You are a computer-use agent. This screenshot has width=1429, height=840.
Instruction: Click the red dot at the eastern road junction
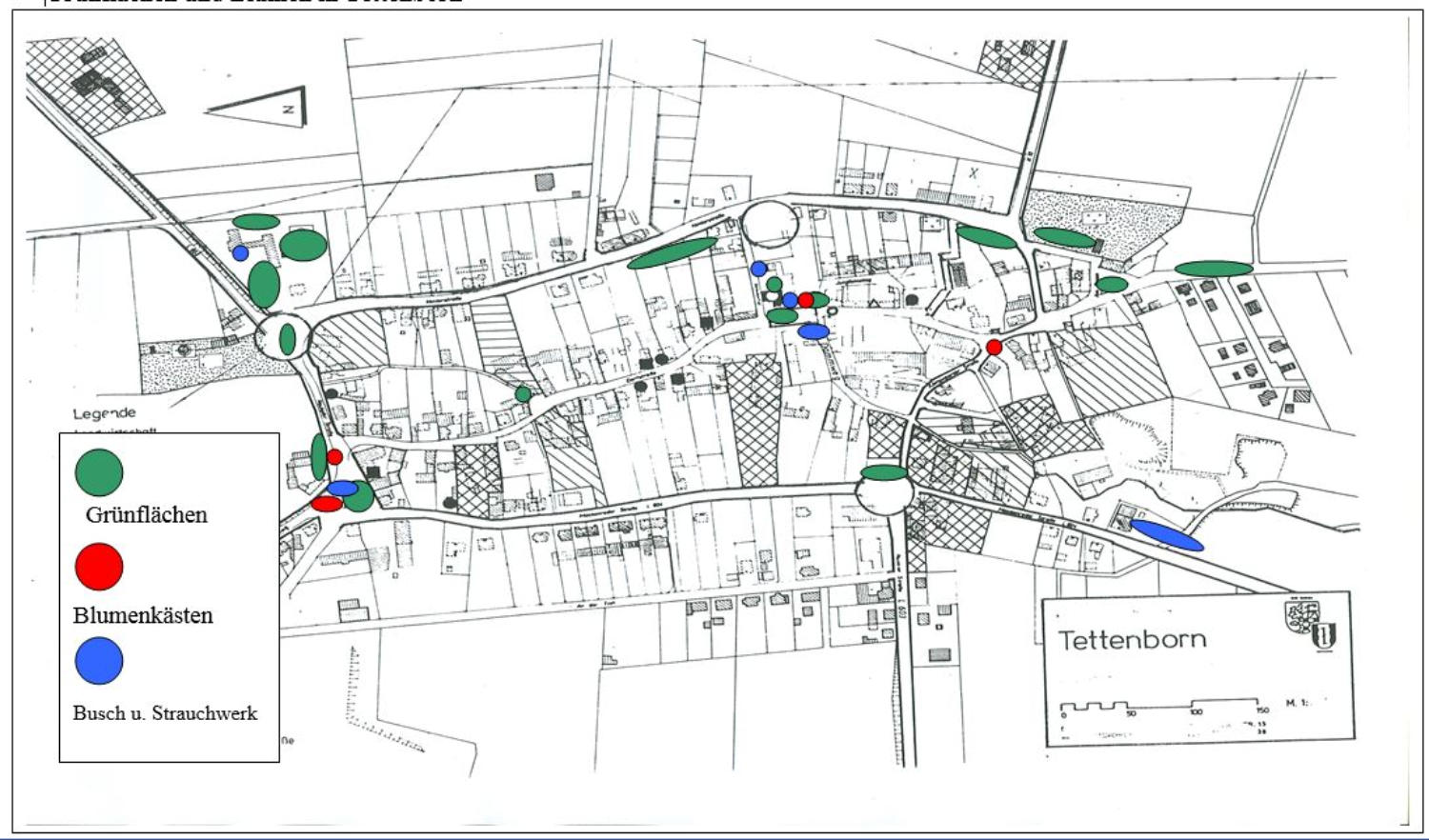point(995,347)
